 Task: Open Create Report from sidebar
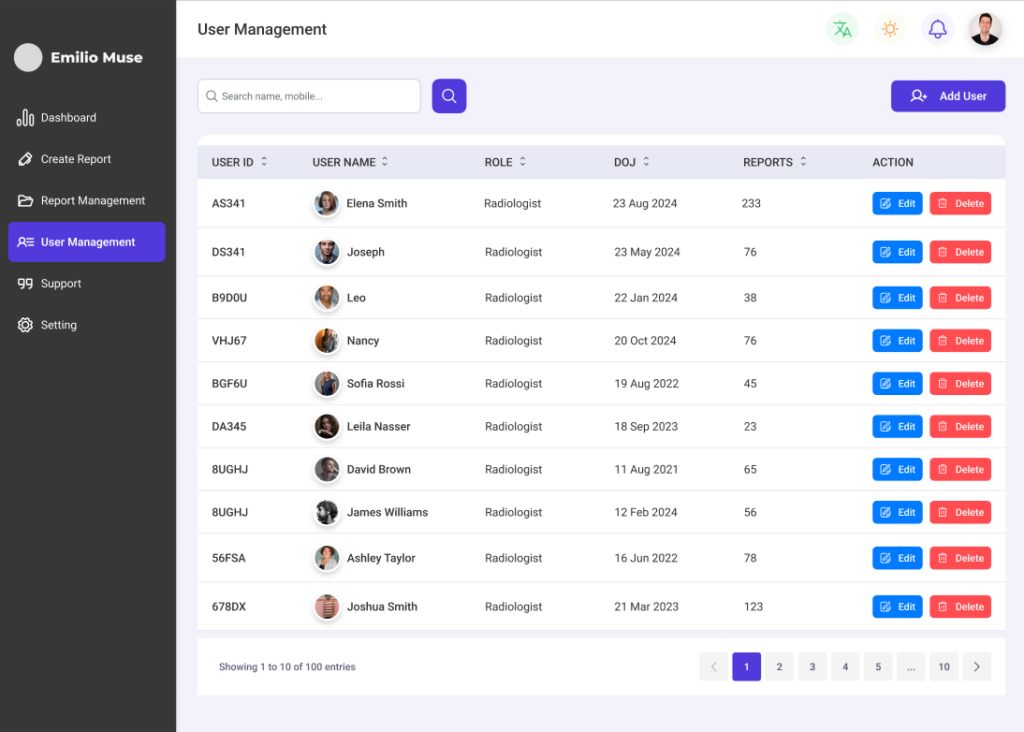pyautogui.click(x=75, y=159)
